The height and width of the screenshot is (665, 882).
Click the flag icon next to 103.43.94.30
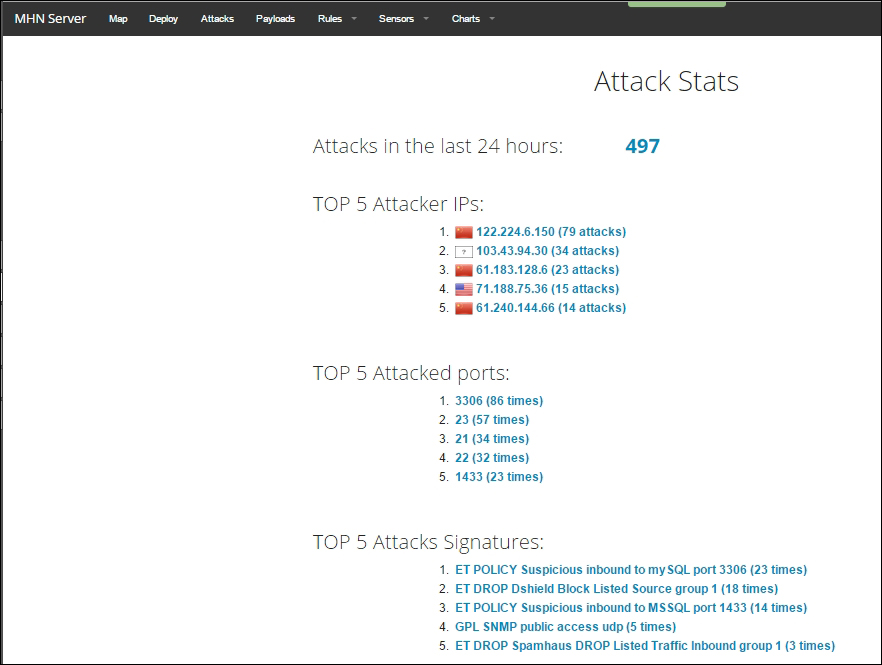463,251
